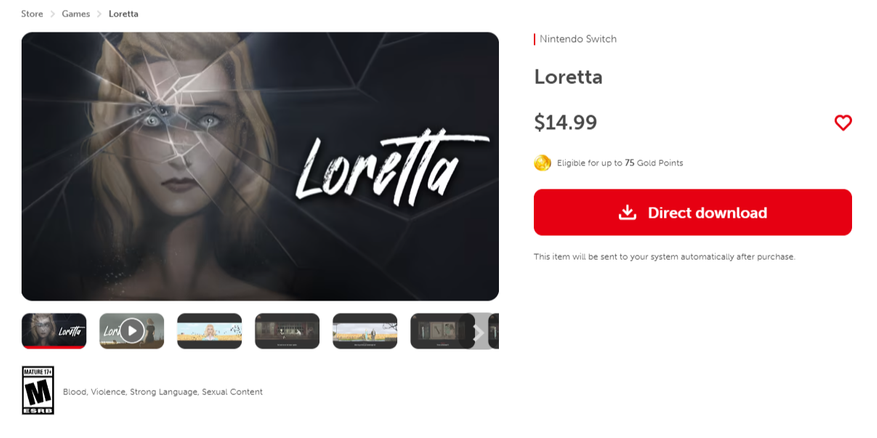Click the chevron between Store and Games

coord(53,14)
